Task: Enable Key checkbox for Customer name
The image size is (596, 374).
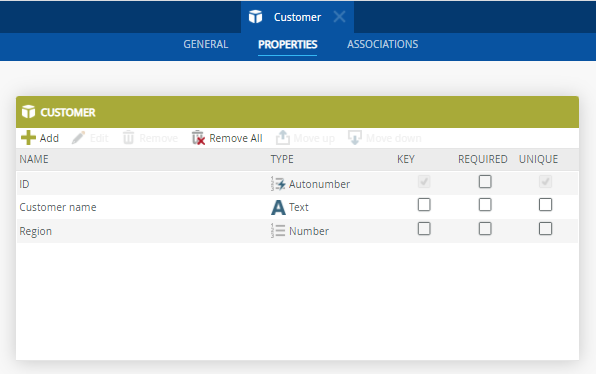Action: tap(424, 205)
